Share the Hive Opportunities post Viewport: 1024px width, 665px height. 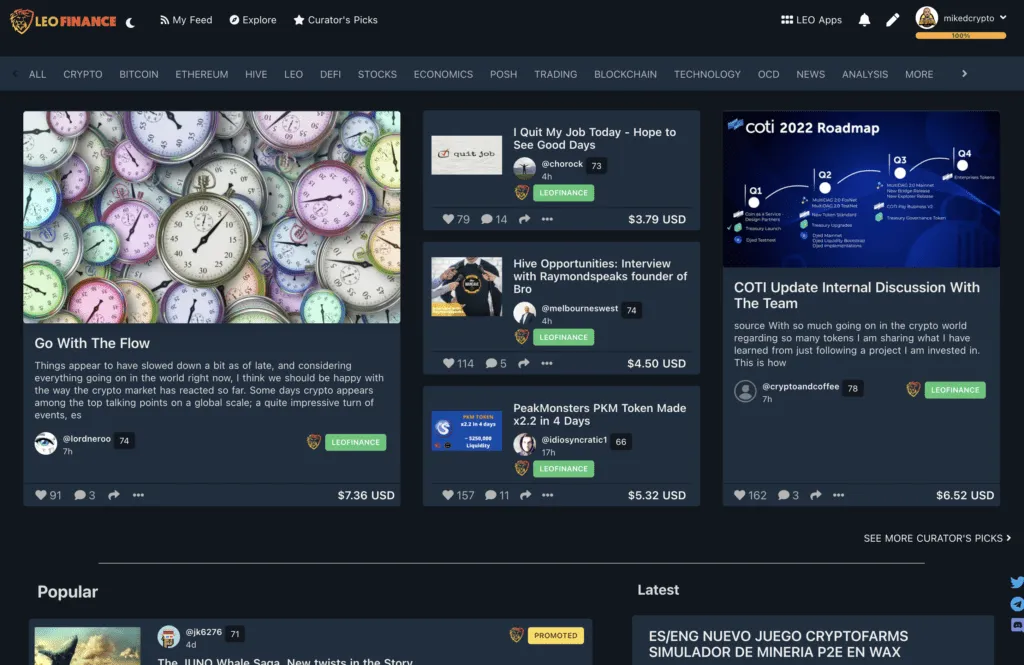click(524, 363)
